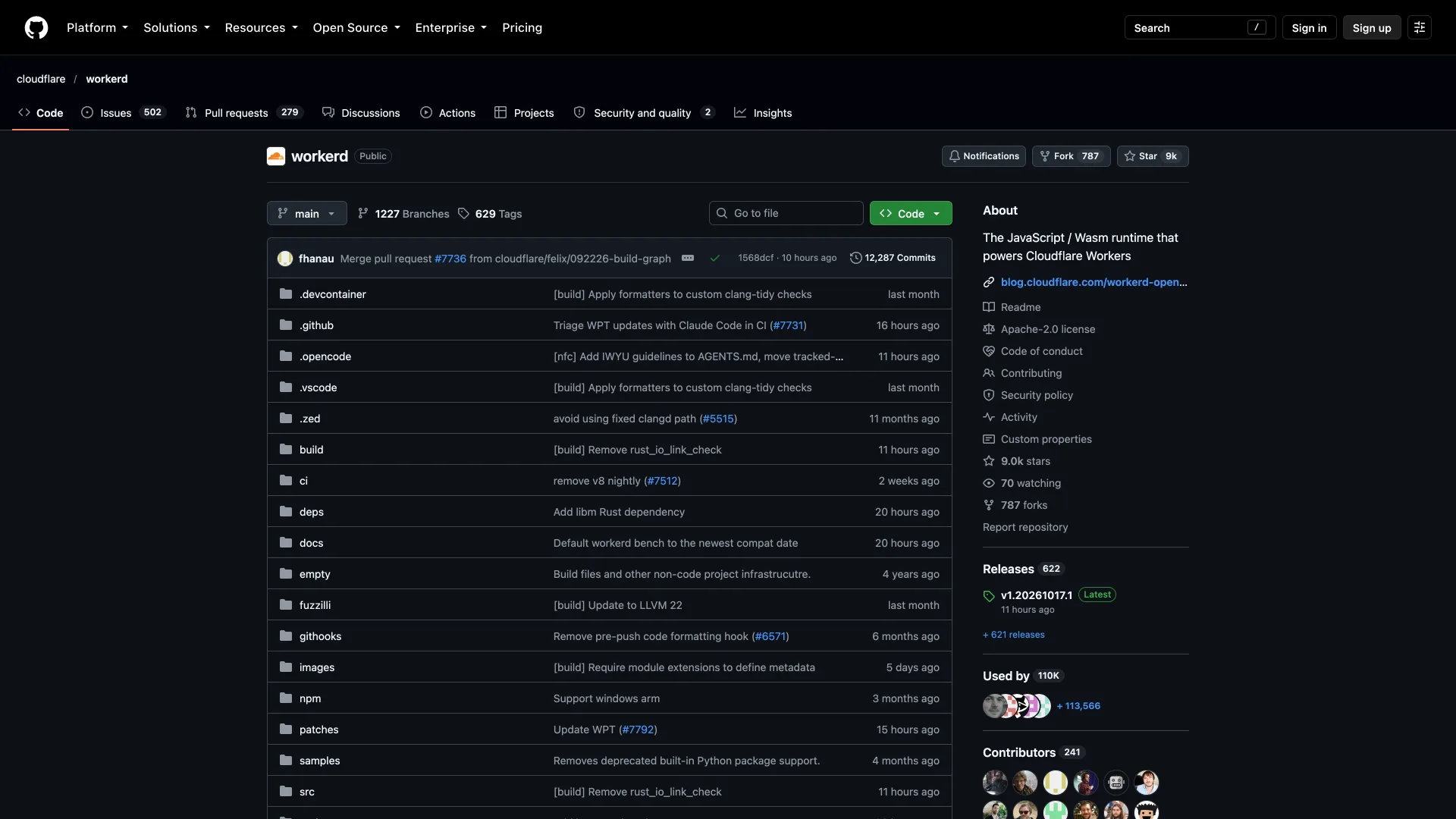Viewport: 1456px width, 819px height.
Task: View 12,287 Commits history
Action: [893, 258]
